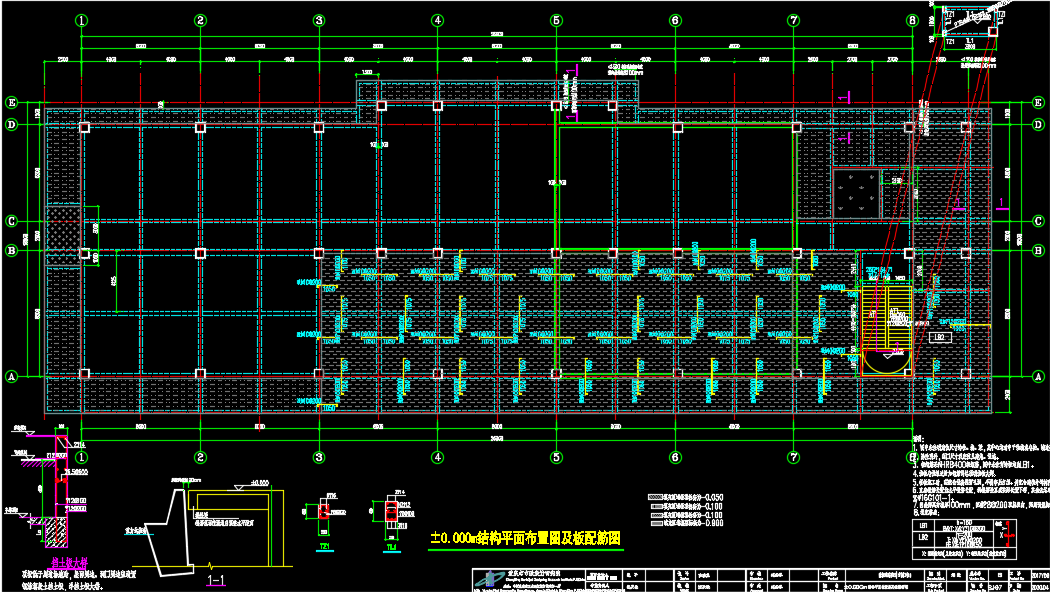Select the TZ1 column section detail drawing
The height and width of the screenshot is (592, 1051).
pos(324,514)
